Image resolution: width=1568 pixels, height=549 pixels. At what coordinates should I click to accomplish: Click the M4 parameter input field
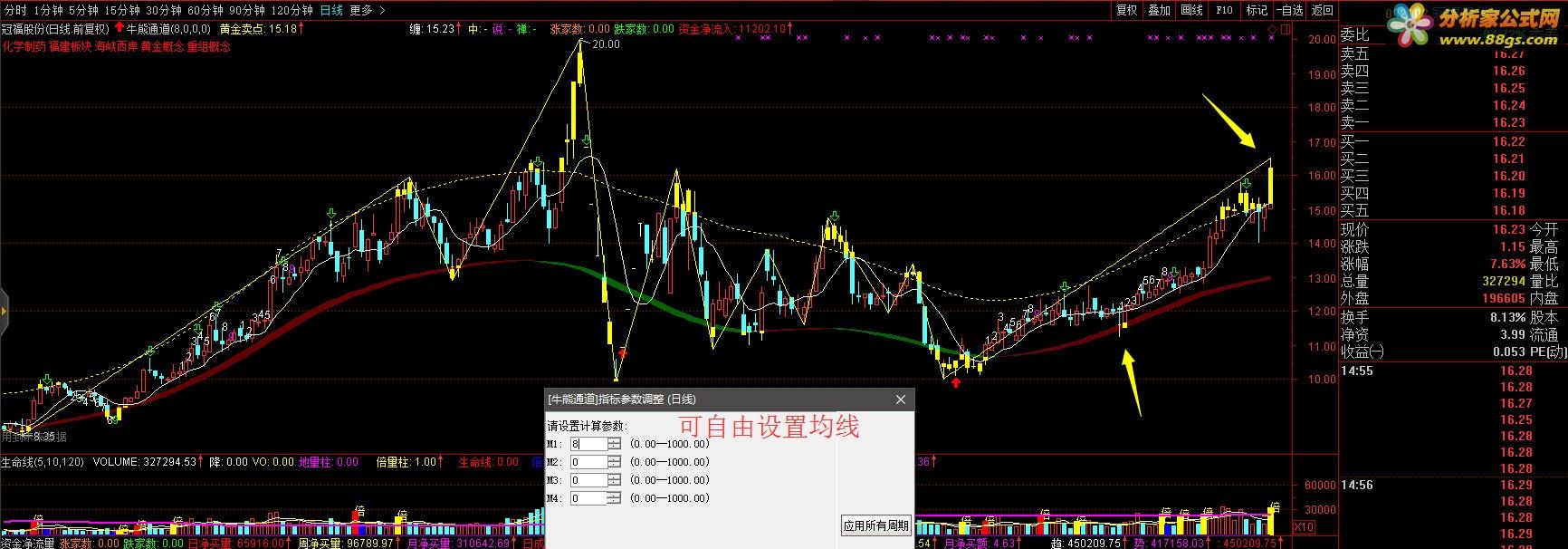(x=587, y=498)
